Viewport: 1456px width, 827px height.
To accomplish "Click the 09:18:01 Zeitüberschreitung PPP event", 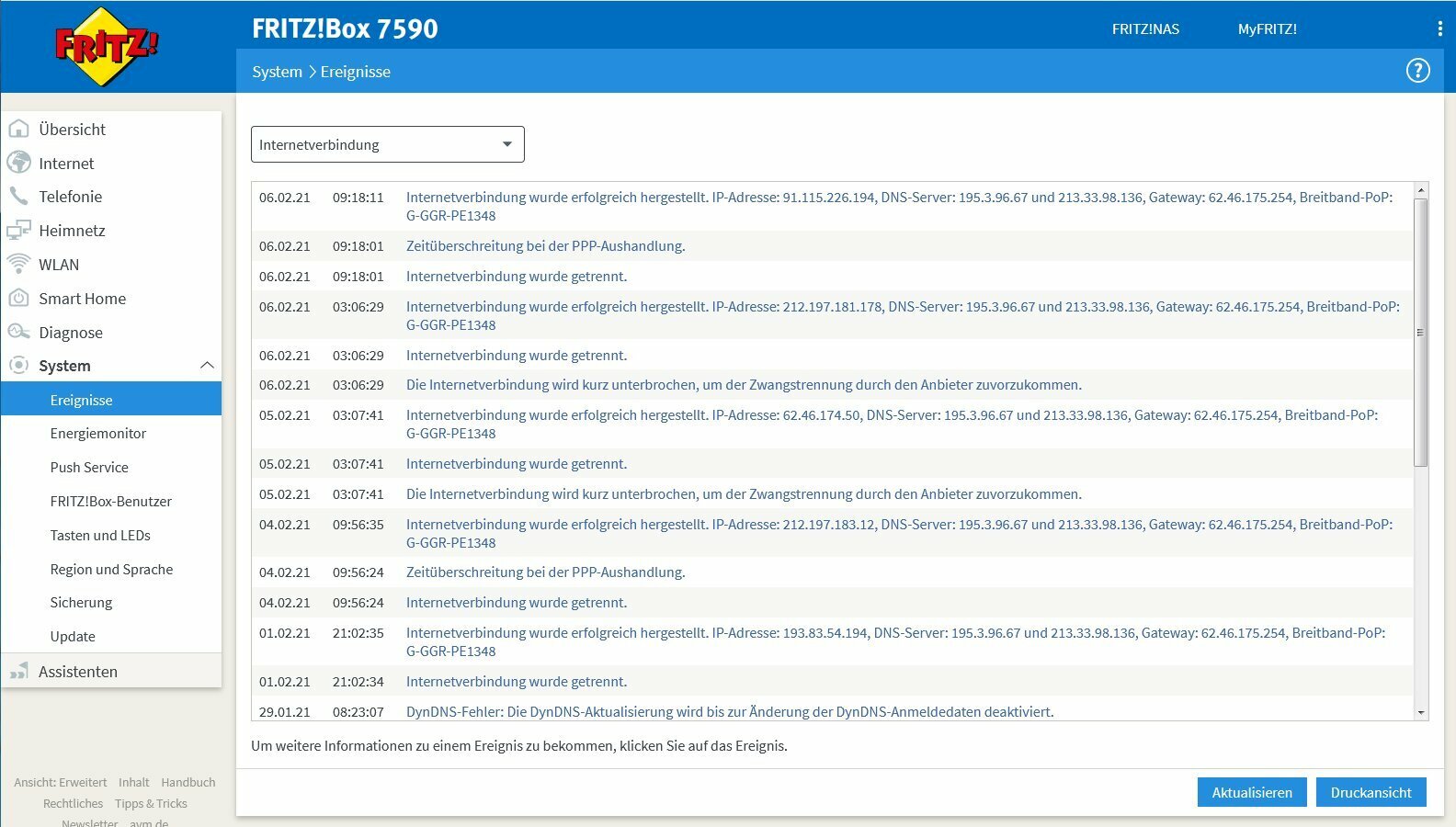I will [833, 246].
